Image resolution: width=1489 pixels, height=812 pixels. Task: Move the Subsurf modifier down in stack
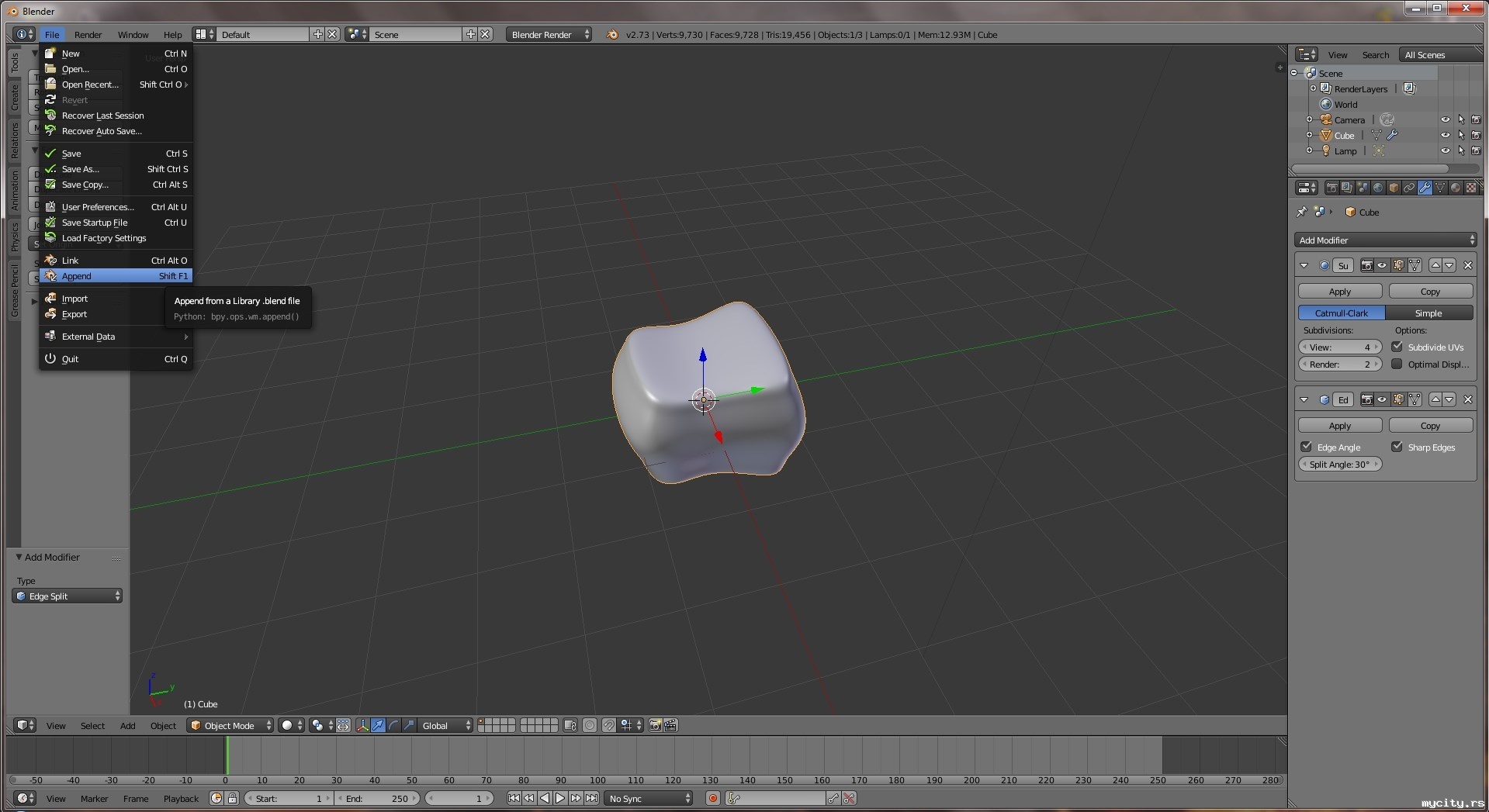pos(1449,265)
